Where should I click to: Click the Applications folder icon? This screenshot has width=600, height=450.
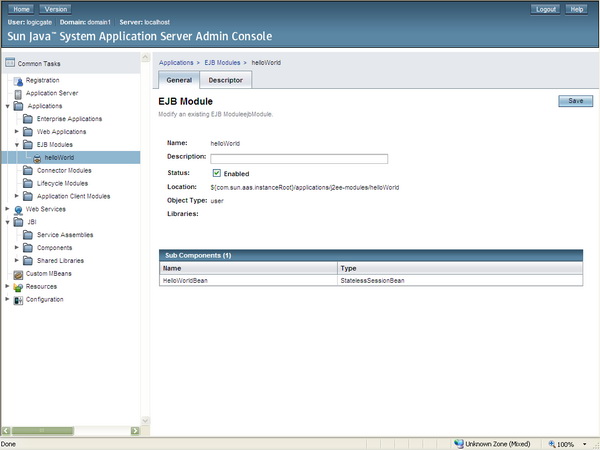coord(18,106)
